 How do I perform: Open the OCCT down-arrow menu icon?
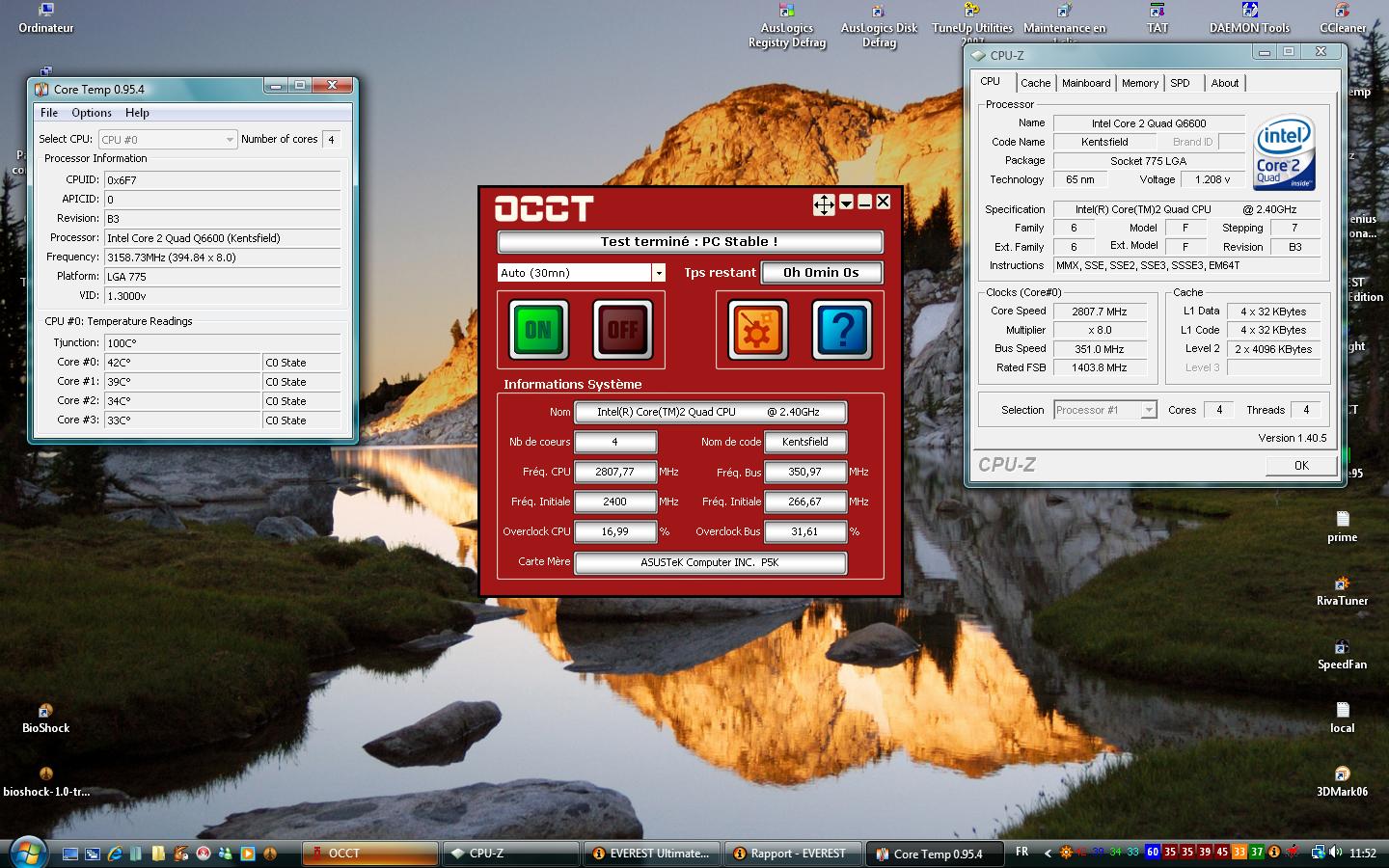(846, 203)
